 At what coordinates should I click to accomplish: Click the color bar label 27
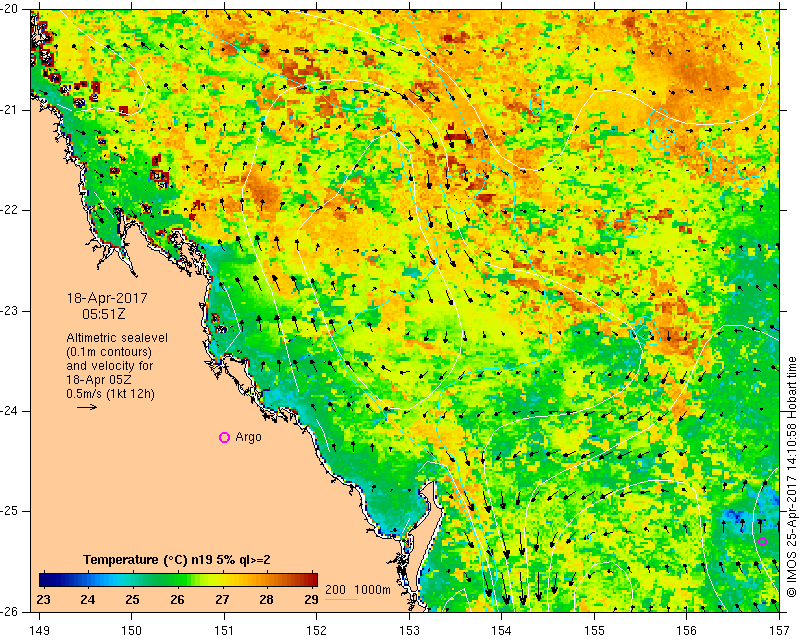[222, 600]
